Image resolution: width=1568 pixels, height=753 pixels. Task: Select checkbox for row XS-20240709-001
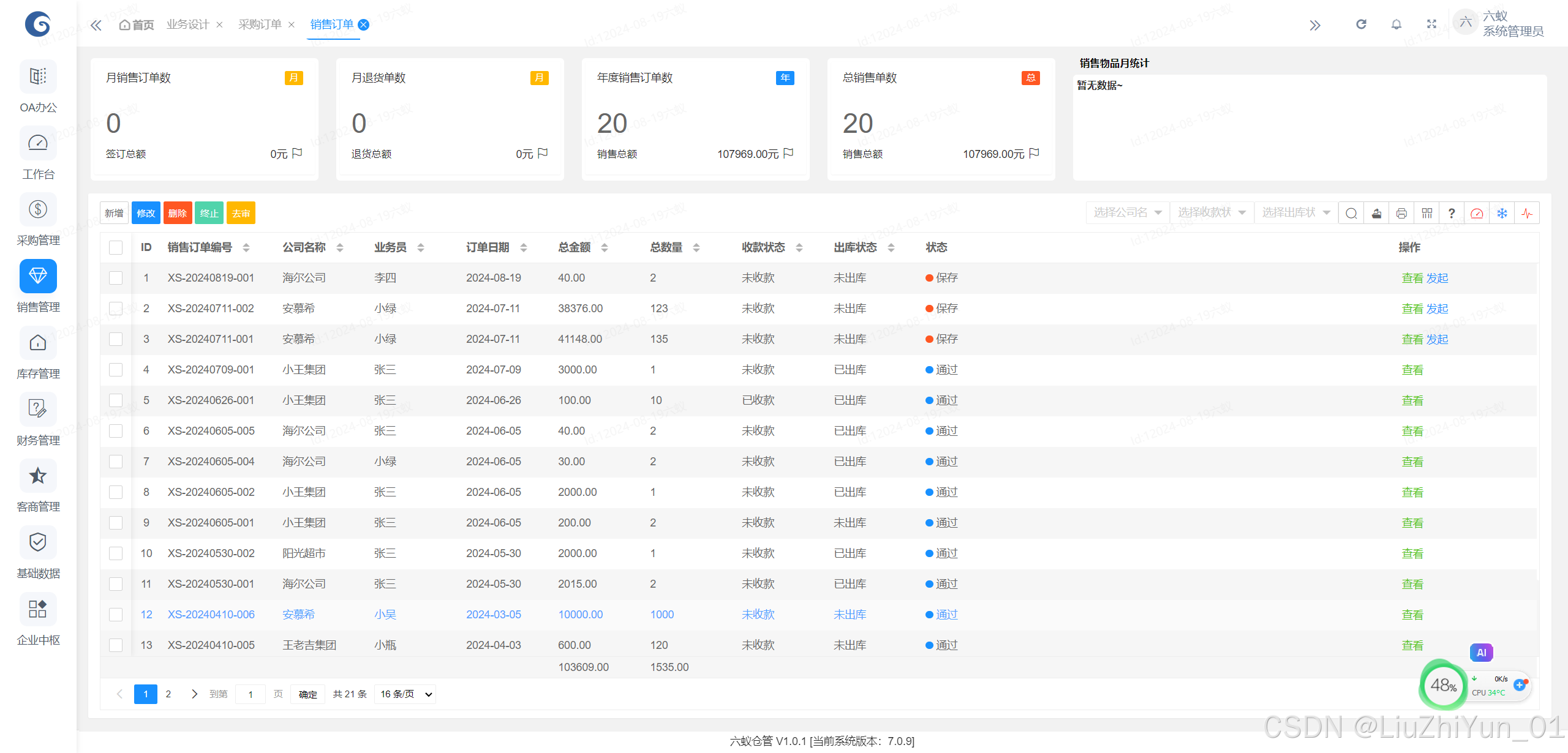click(x=116, y=370)
